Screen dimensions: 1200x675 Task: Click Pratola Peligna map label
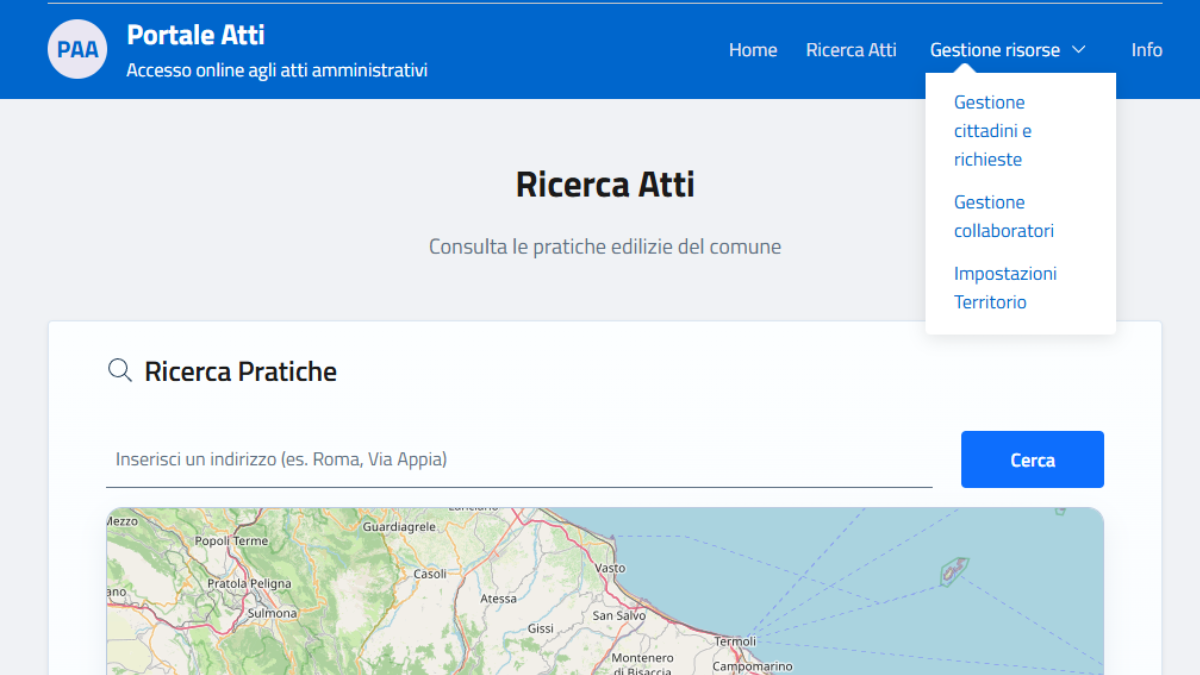tap(249, 584)
